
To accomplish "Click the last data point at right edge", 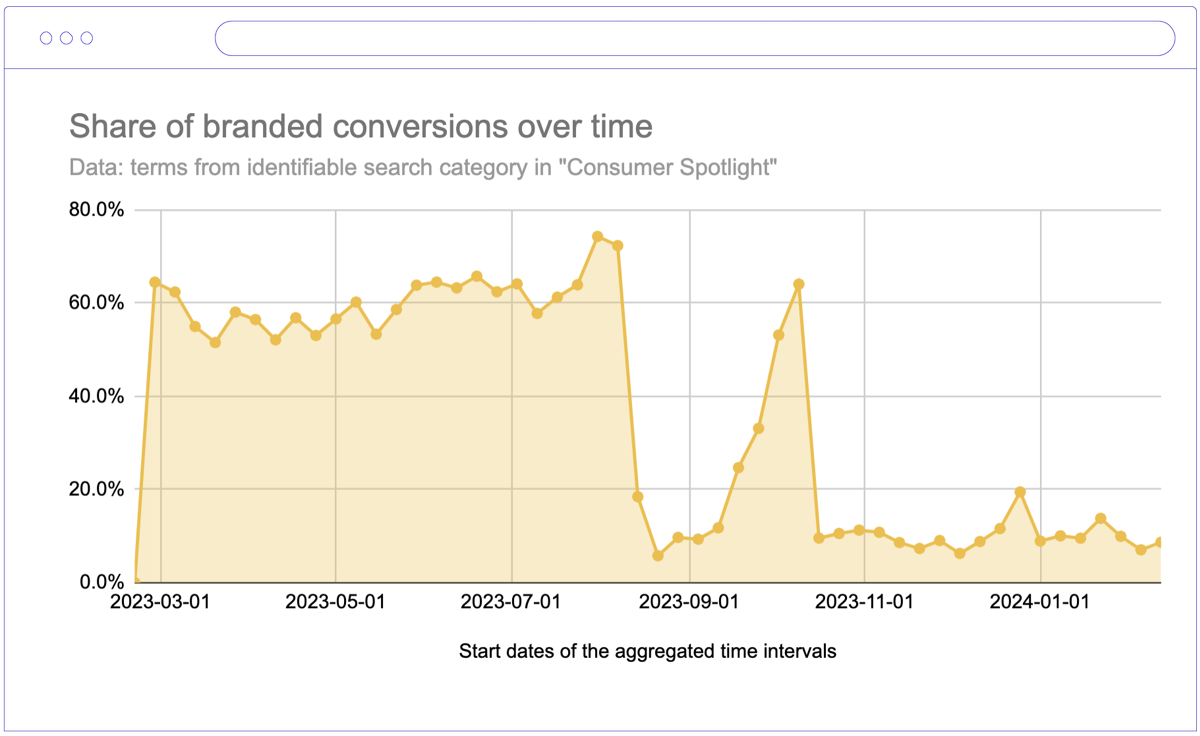I will click(x=1160, y=543).
